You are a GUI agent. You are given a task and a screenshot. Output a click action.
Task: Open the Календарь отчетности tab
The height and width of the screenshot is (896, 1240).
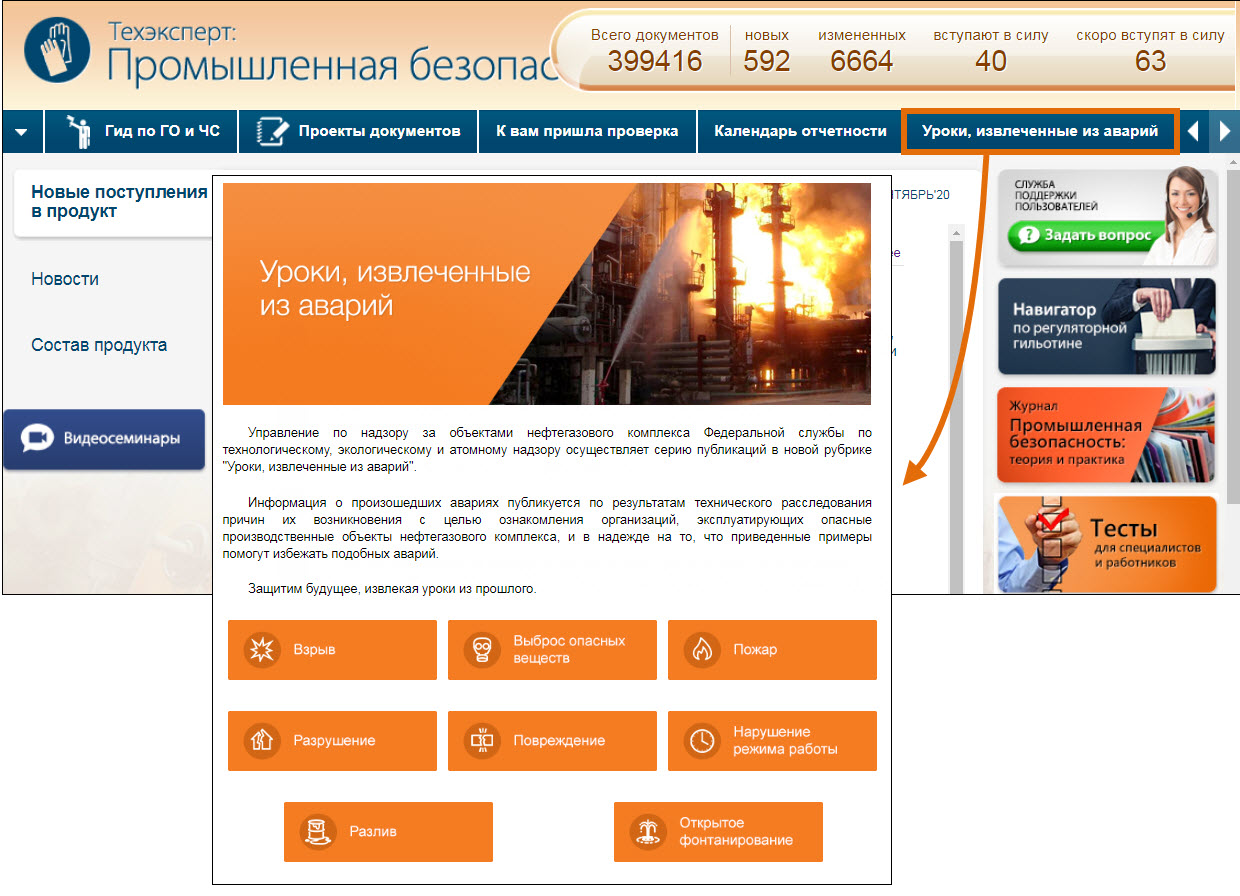point(800,131)
